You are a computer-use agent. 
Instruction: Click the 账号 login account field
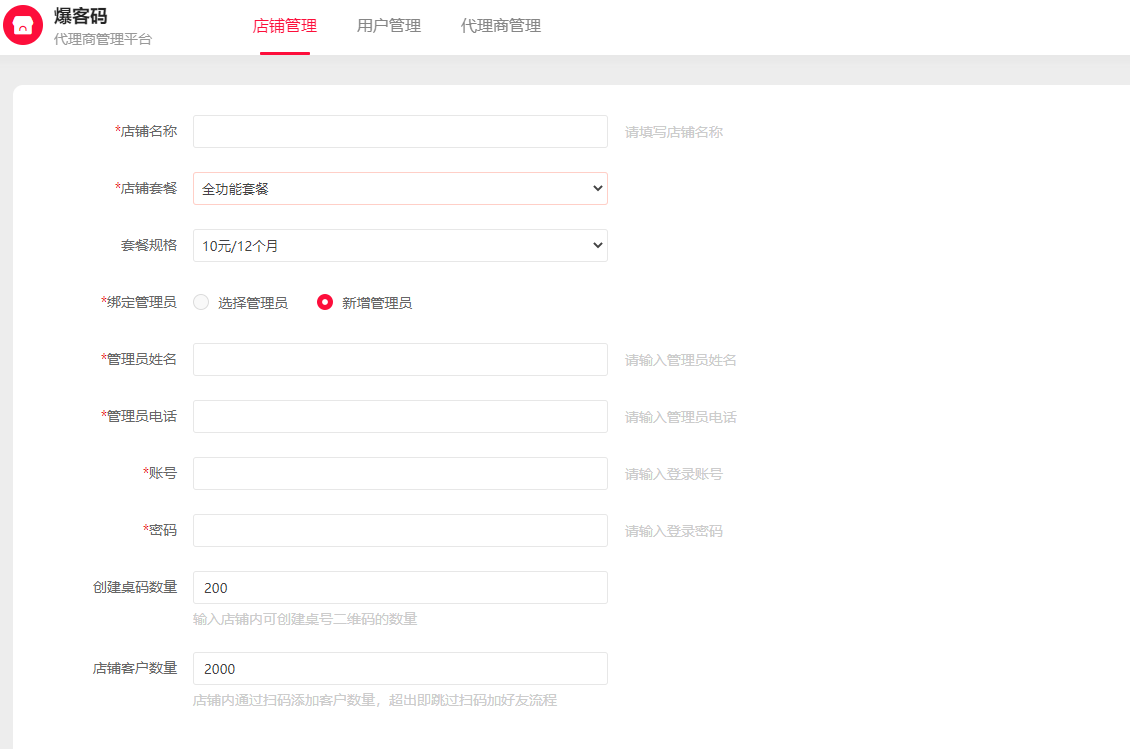pos(400,473)
